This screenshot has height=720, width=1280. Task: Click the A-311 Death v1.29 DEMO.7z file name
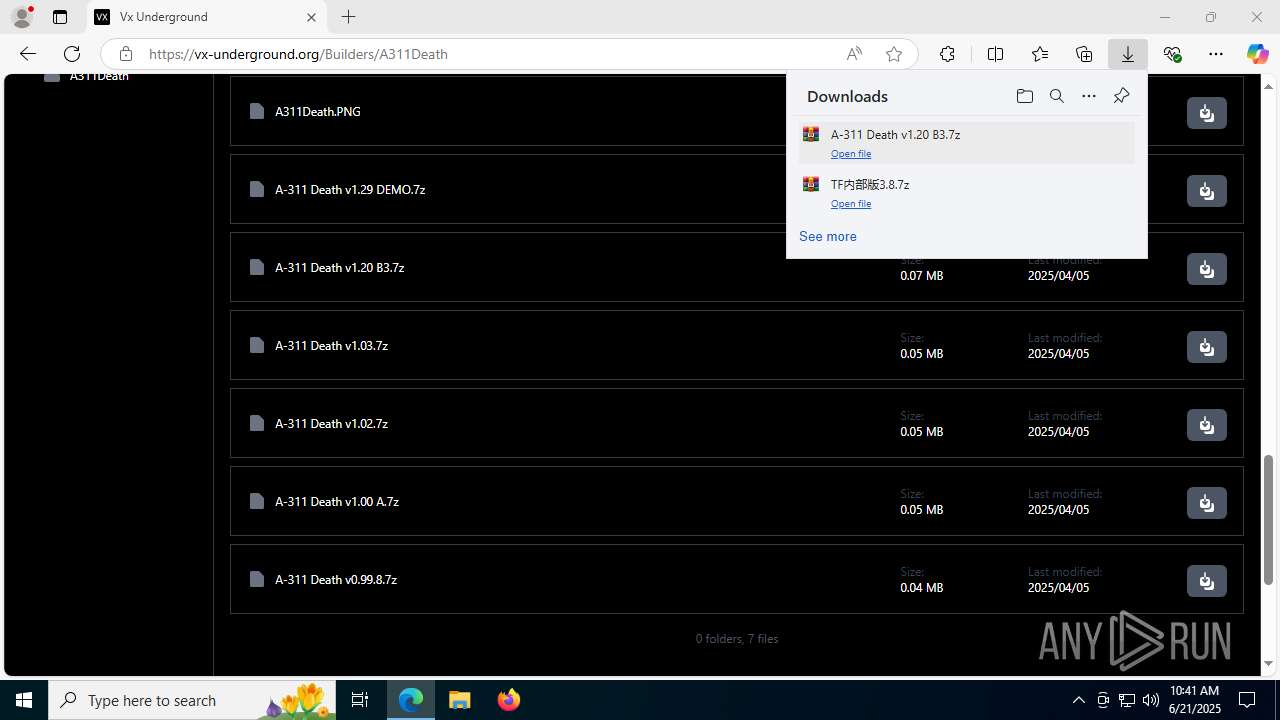coord(350,190)
